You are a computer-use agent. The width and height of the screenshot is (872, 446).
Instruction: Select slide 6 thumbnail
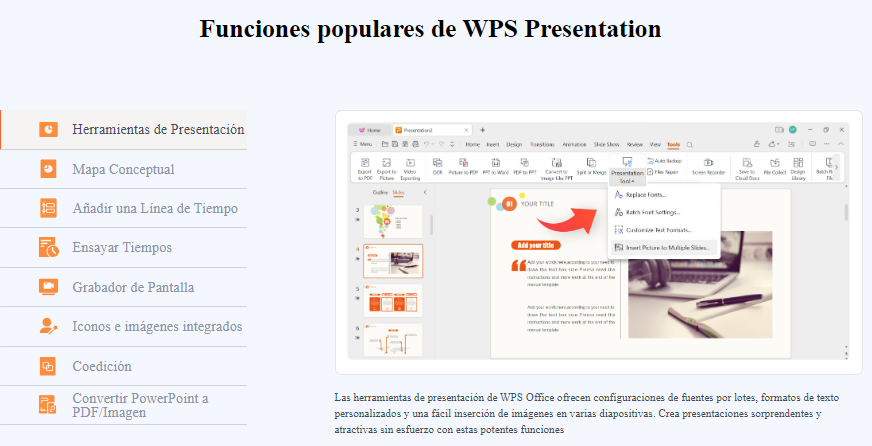coord(393,340)
